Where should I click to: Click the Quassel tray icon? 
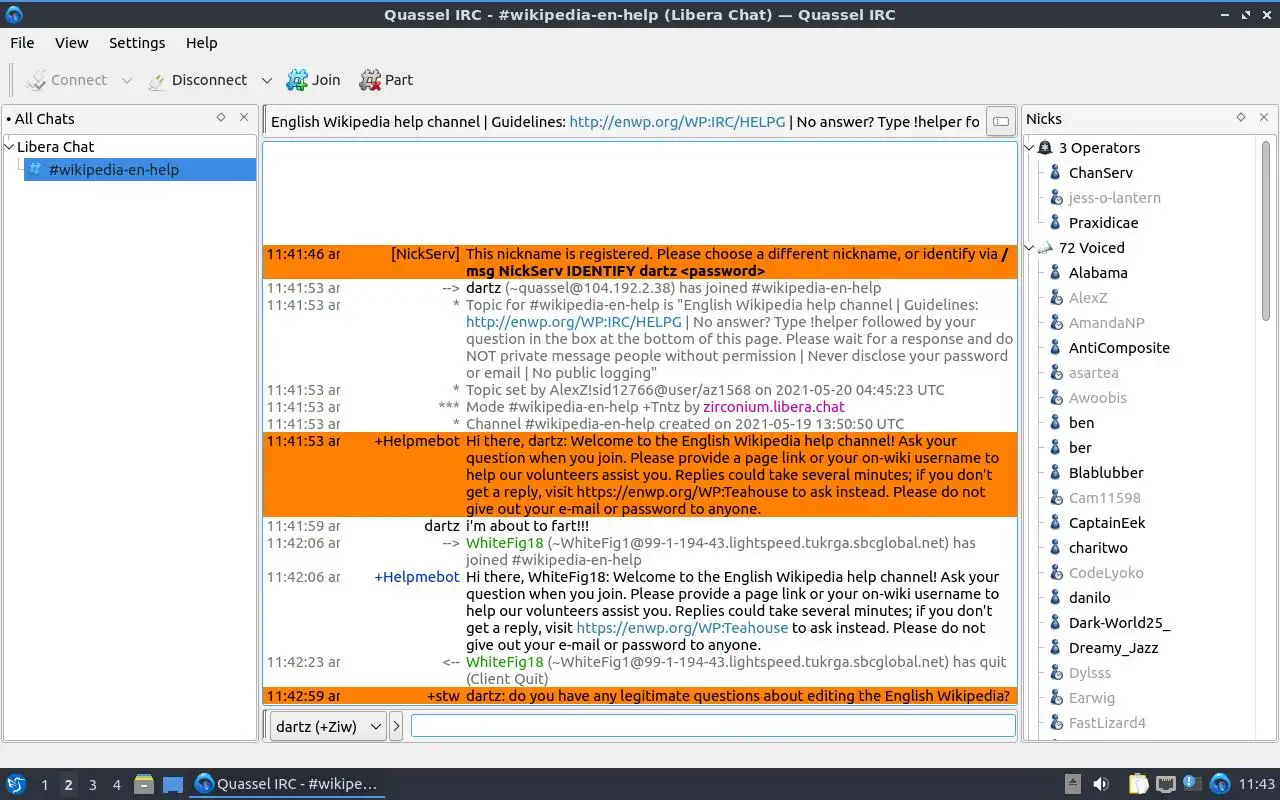pos(1219,784)
